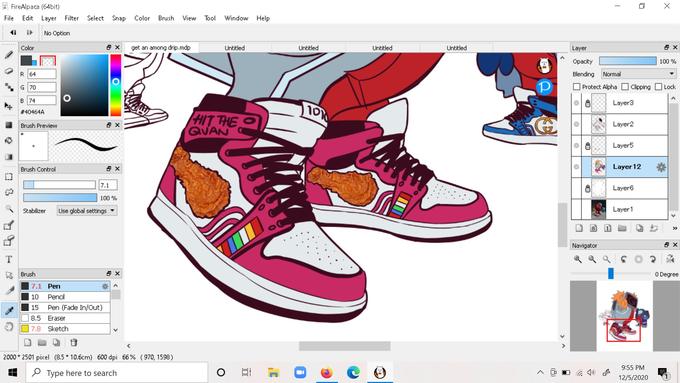Select the Brush tool in left toolbar

tap(9, 55)
